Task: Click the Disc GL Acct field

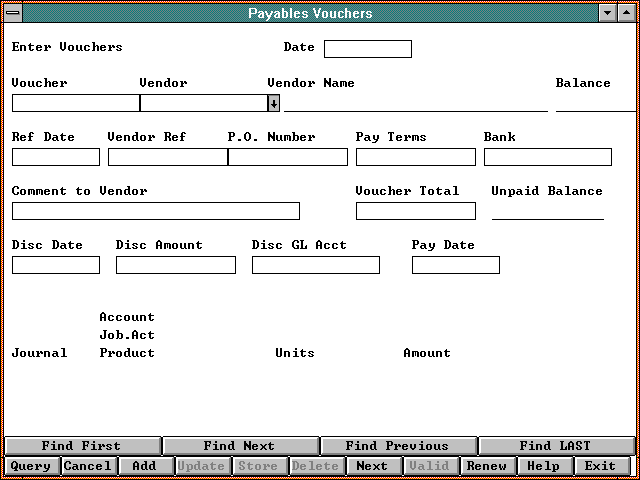Action: (x=315, y=265)
